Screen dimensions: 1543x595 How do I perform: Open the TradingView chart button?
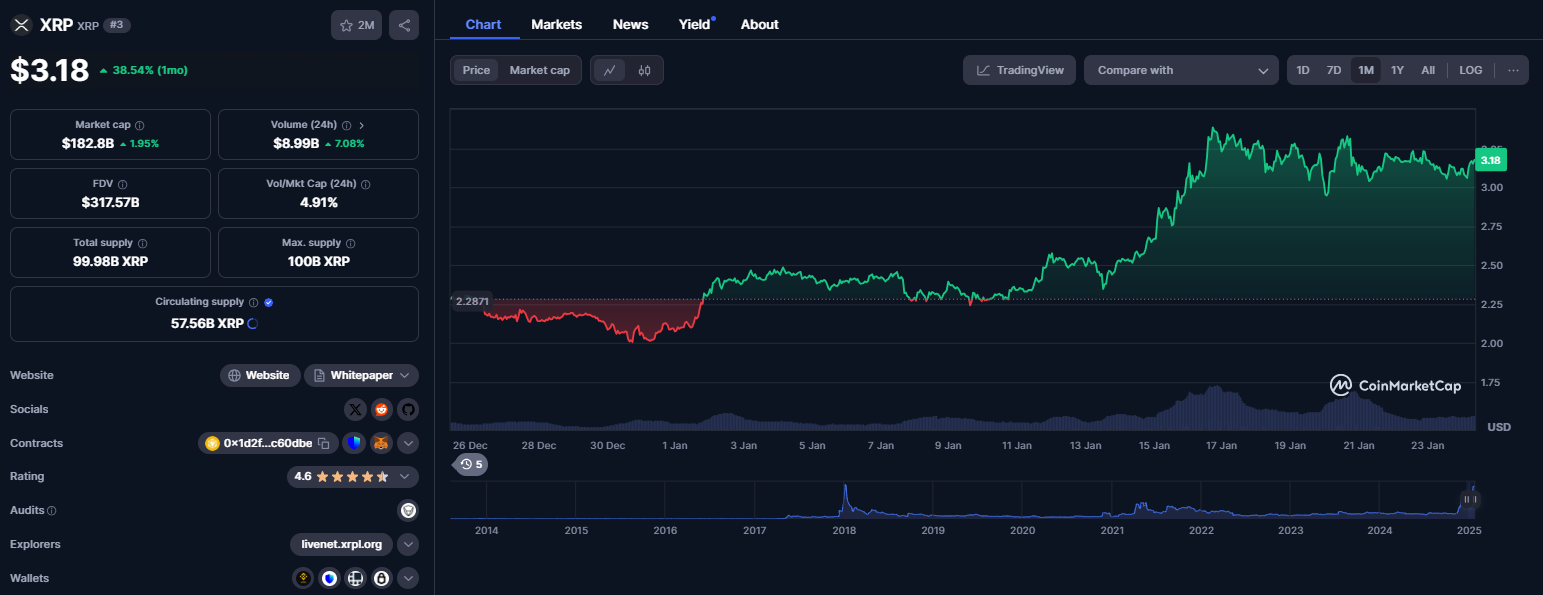tap(1020, 70)
